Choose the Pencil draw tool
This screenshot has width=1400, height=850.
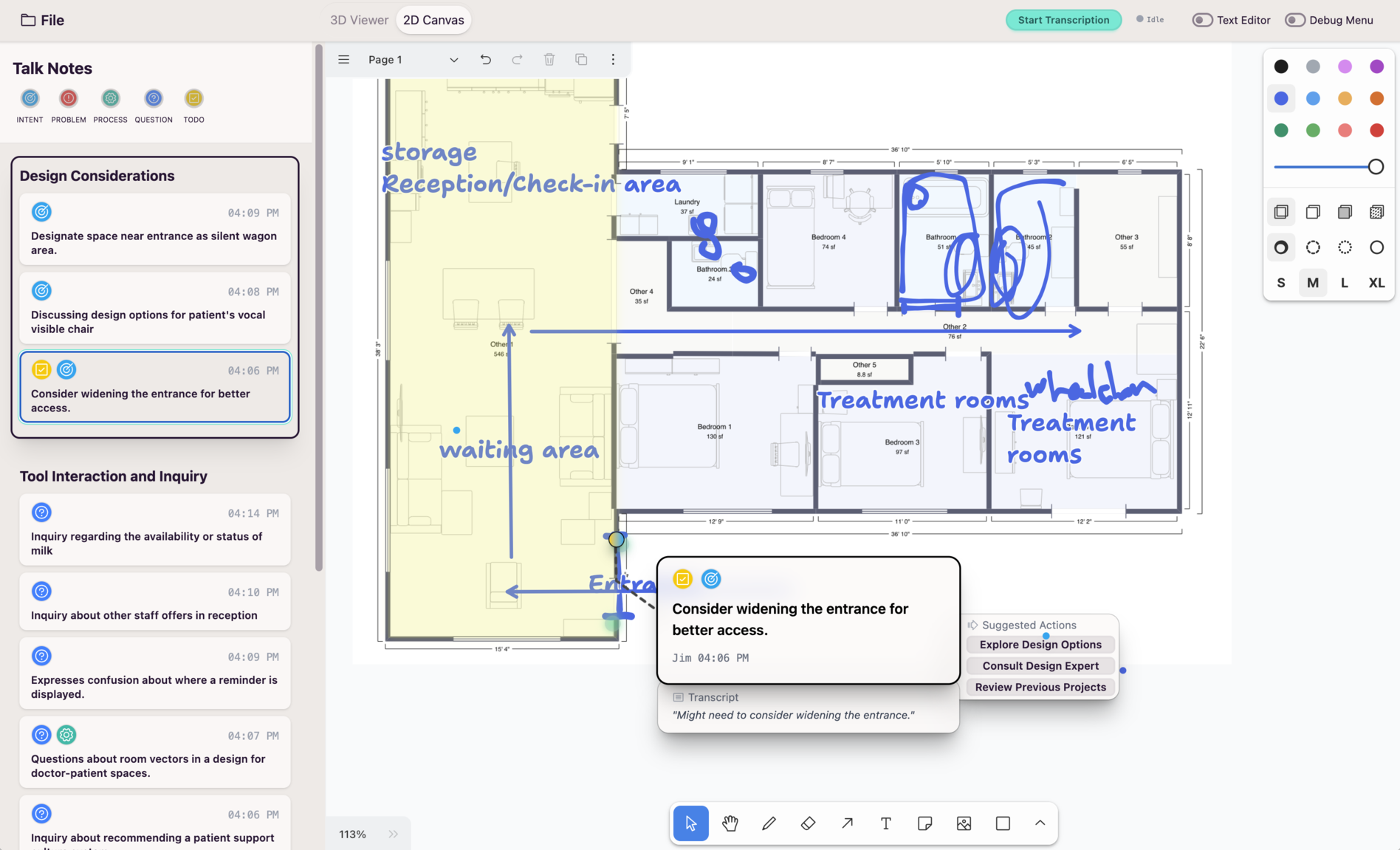[769, 823]
